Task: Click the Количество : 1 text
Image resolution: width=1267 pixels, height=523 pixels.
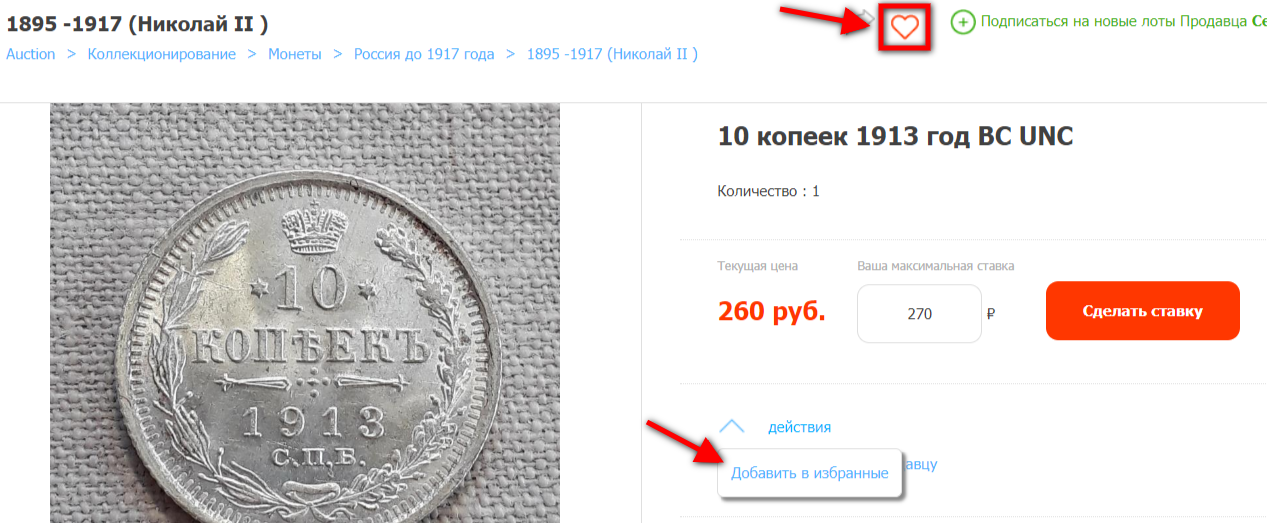Action: point(768,191)
